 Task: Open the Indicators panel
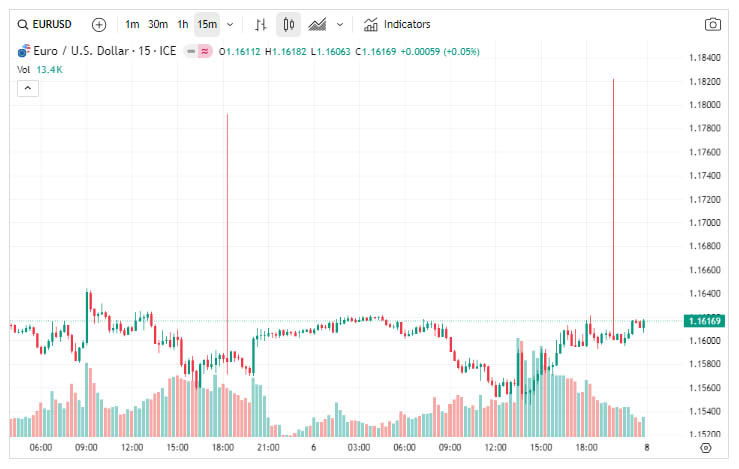397,25
